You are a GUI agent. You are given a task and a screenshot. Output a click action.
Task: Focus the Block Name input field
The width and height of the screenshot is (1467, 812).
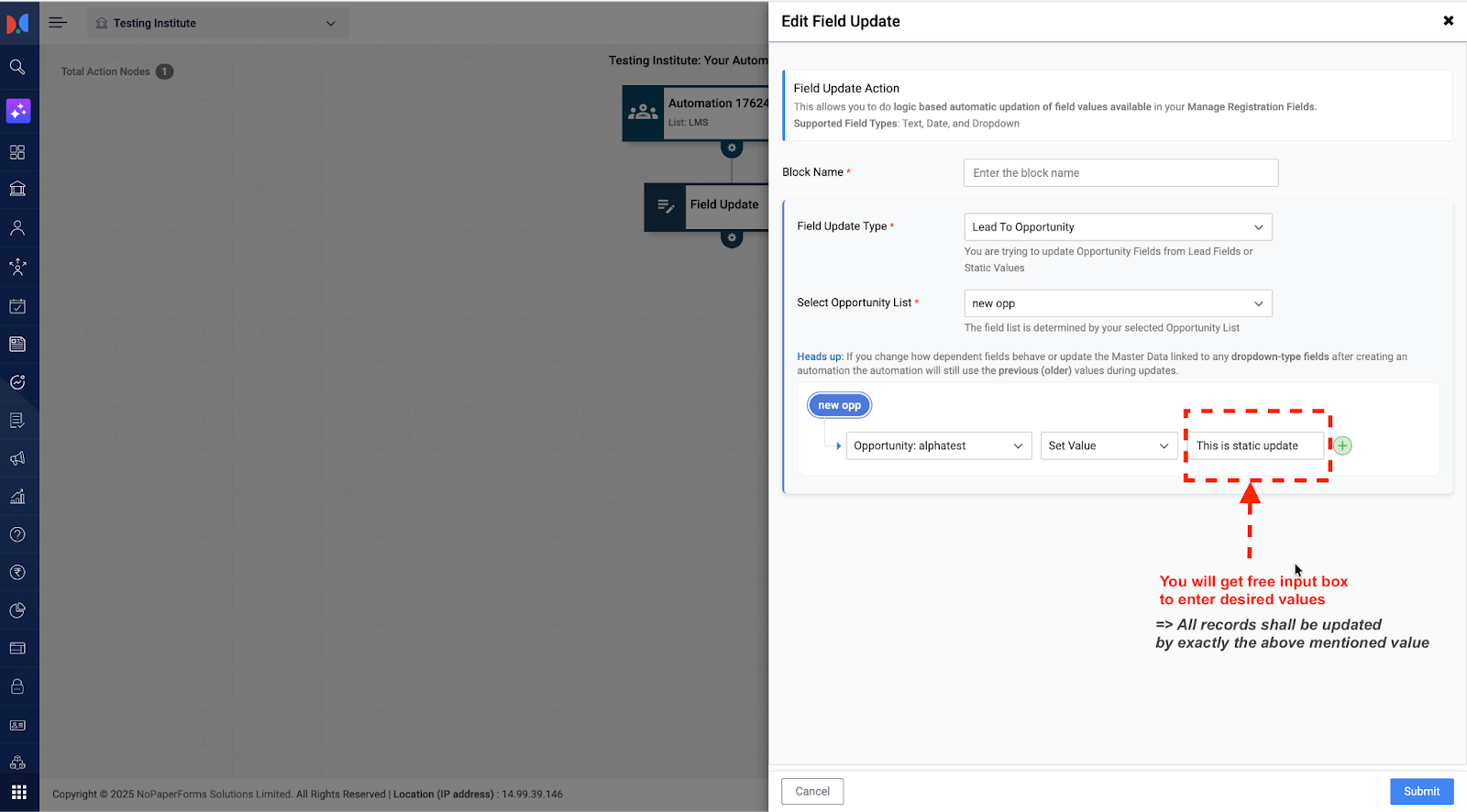click(x=1120, y=173)
